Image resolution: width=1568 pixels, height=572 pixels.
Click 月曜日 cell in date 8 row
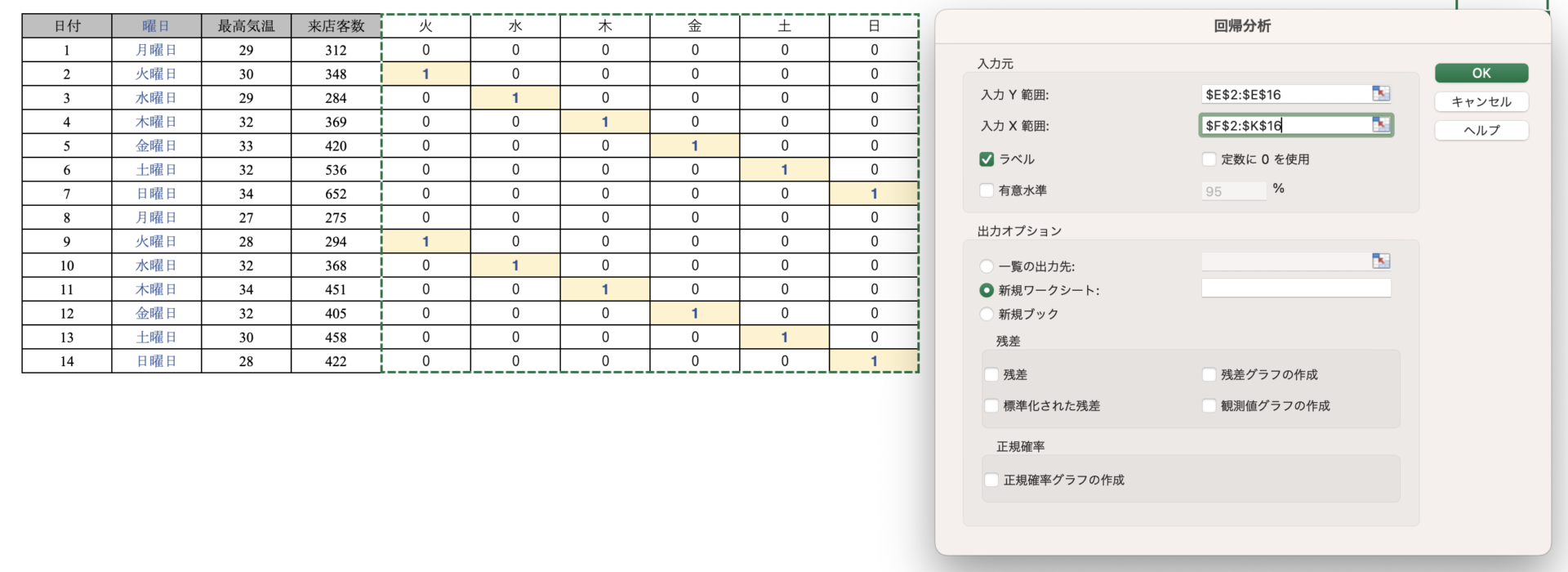tap(157, 217)
